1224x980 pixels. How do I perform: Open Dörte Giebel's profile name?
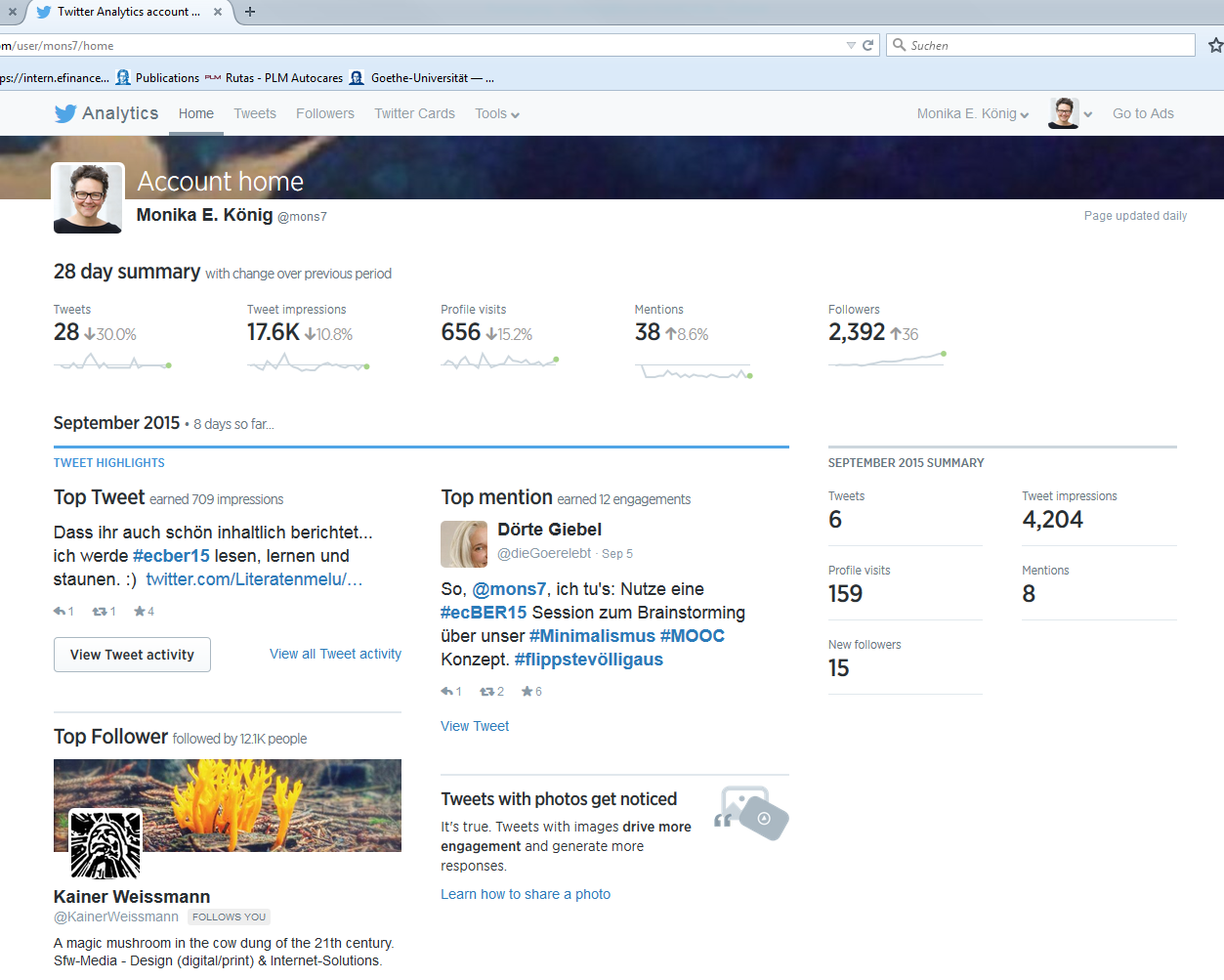click(x=549, y=530)
